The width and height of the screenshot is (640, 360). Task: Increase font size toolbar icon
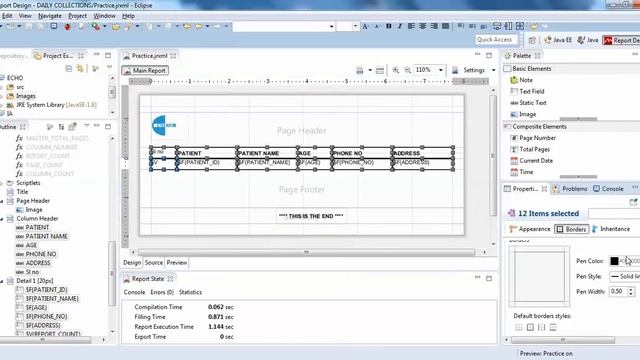pyautogui.click(x=366, y=26)
